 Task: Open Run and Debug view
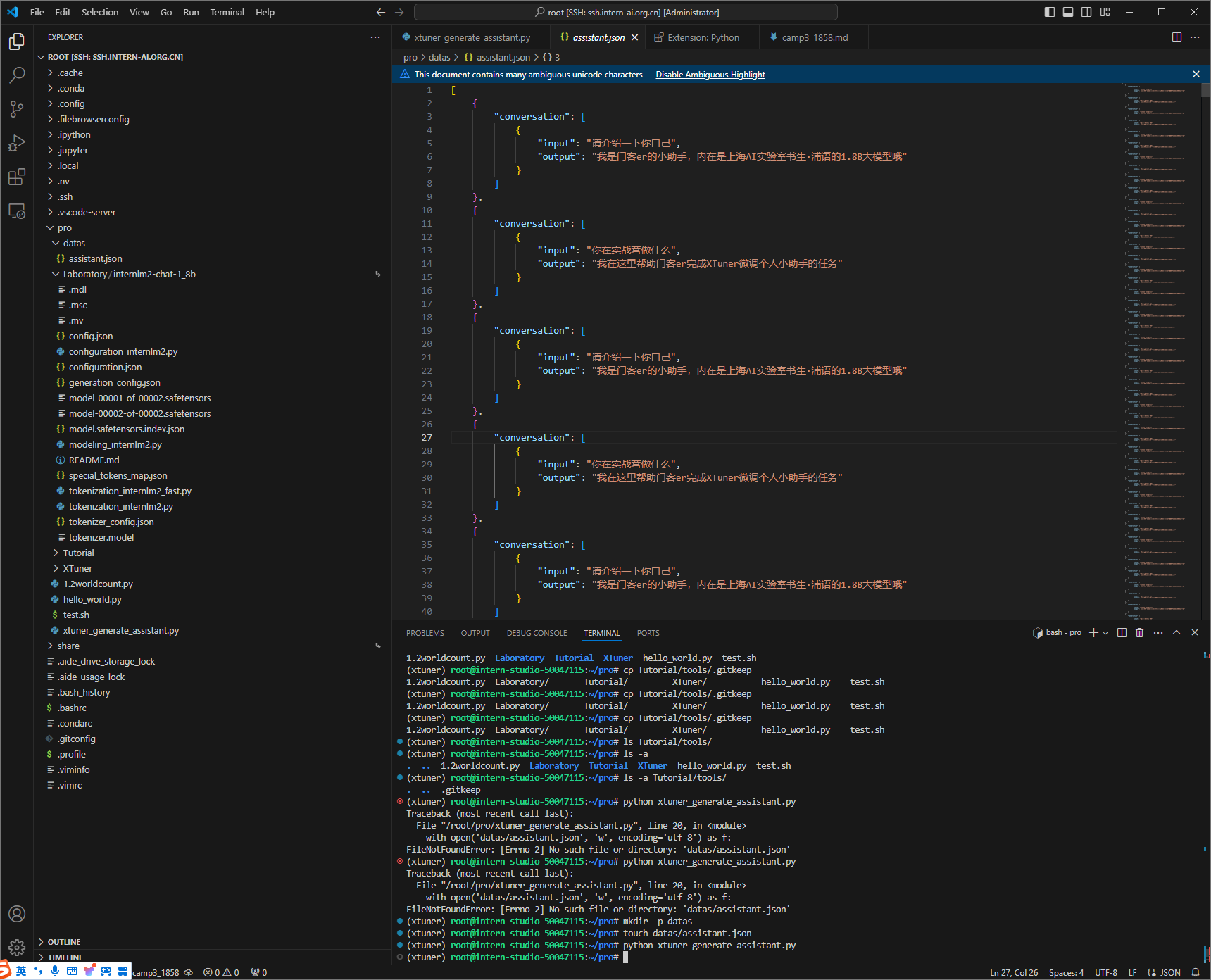coord(17,143)
